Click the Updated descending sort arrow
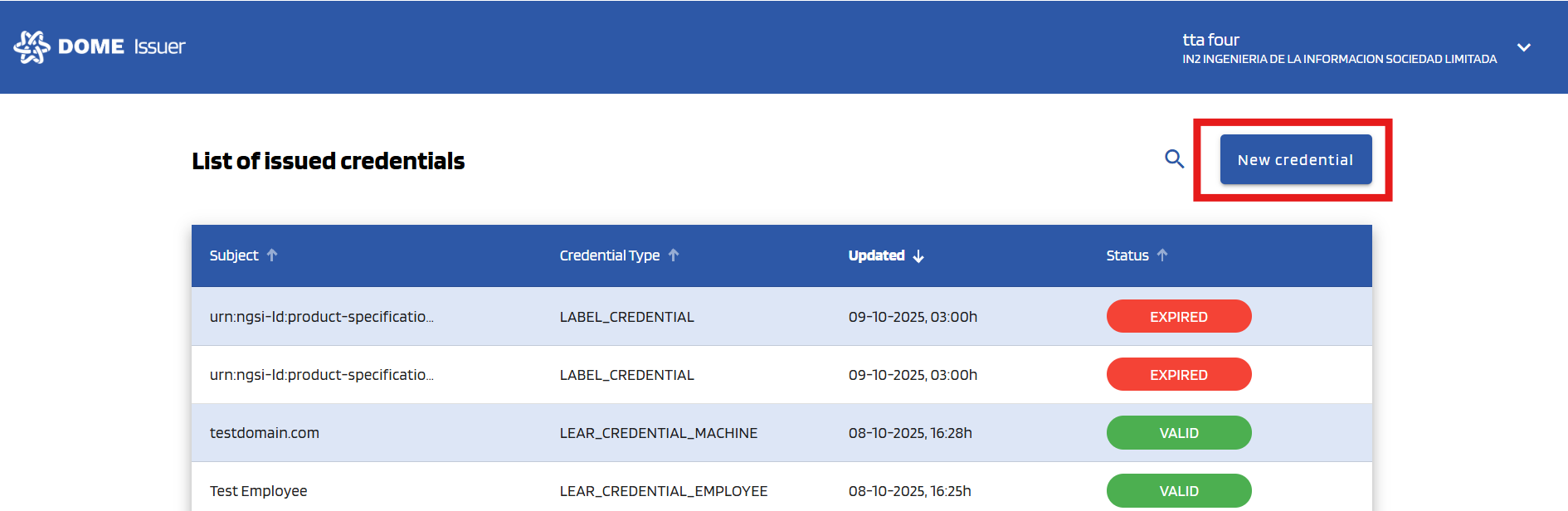The width and height of the screenshot is (1568, 511). click(918, 256)
